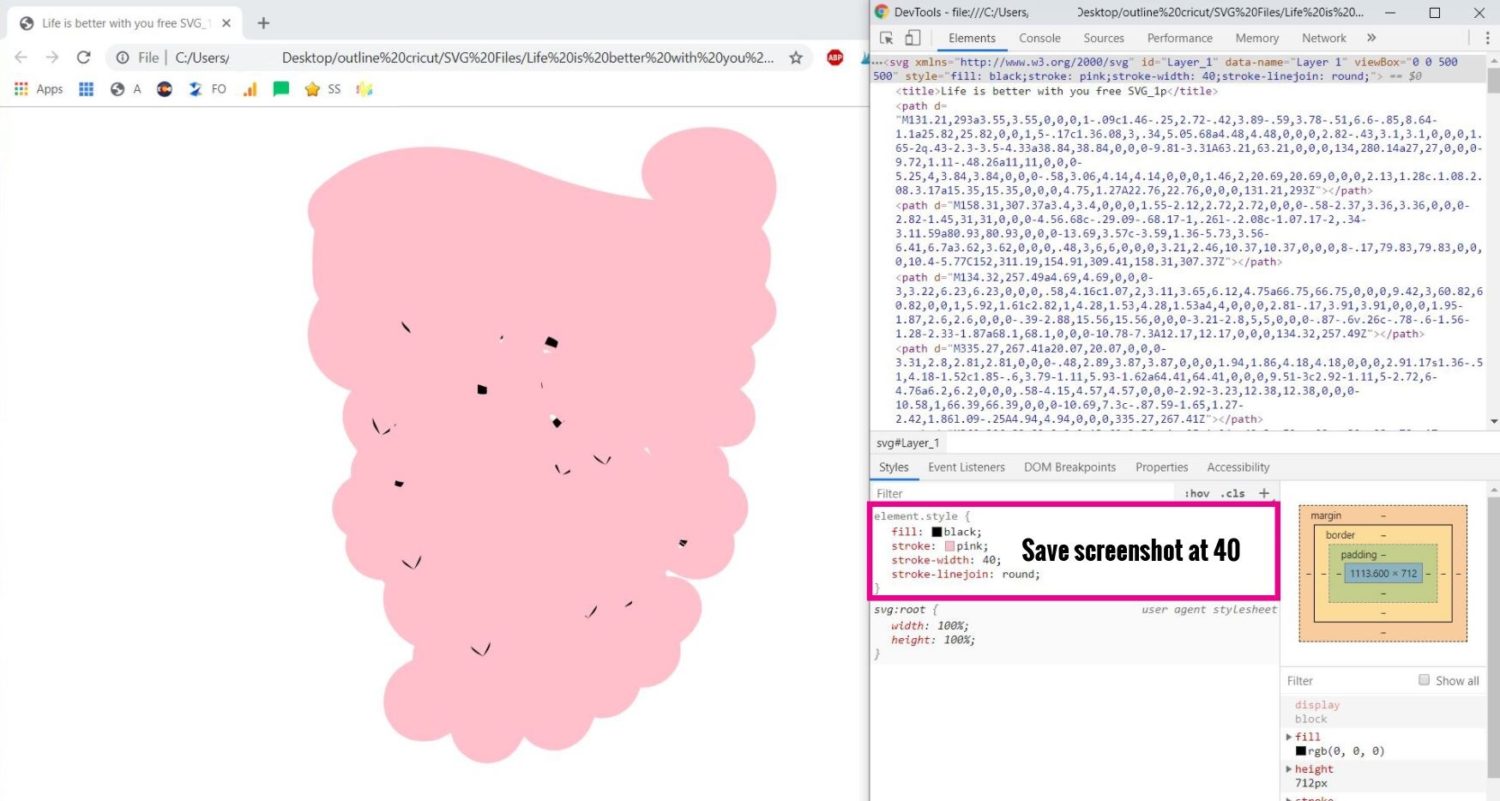Toggle the :hov element state panel
1500x801 pixels.
pos(1196,493)
